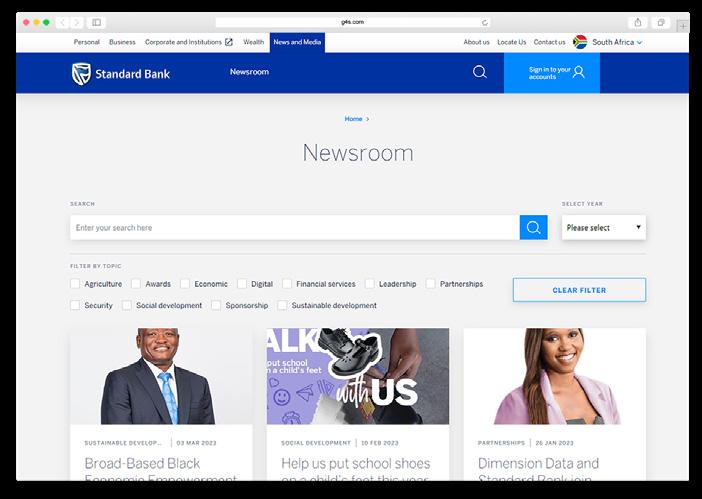Tick the Social development checkbox
The width and height of the screenshot is (702, 499).
(x=127, y=305)
